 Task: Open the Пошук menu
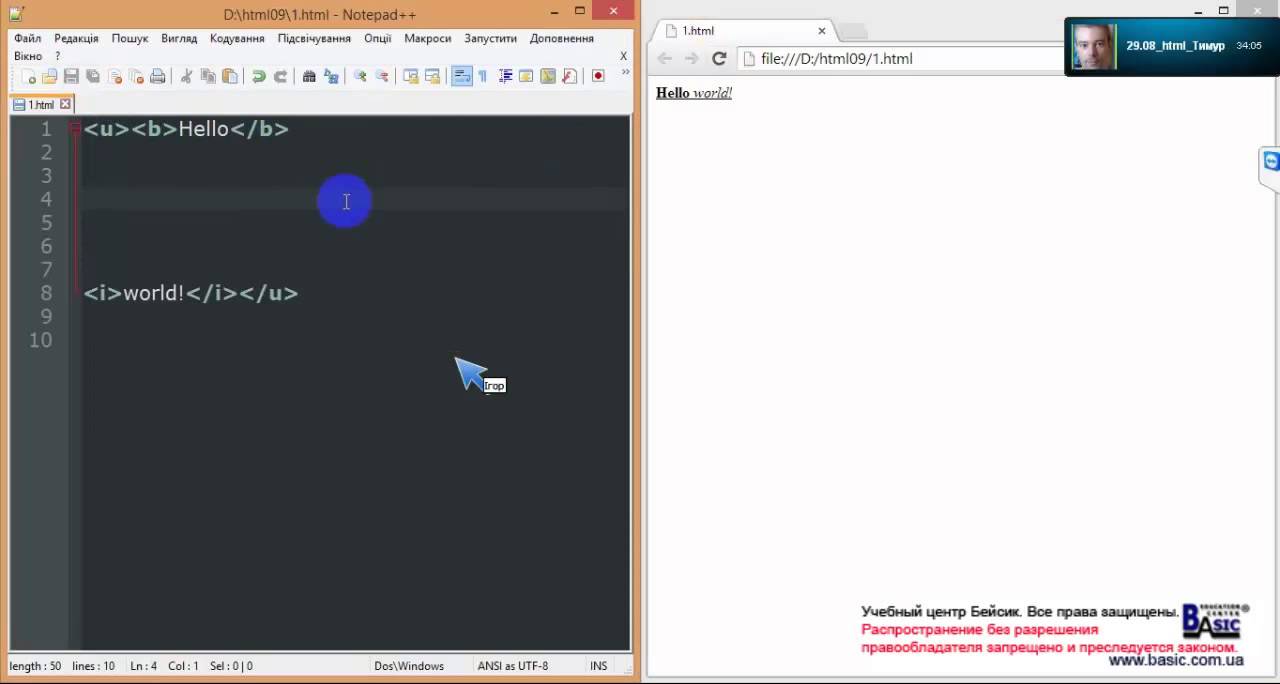coord(130,38)
